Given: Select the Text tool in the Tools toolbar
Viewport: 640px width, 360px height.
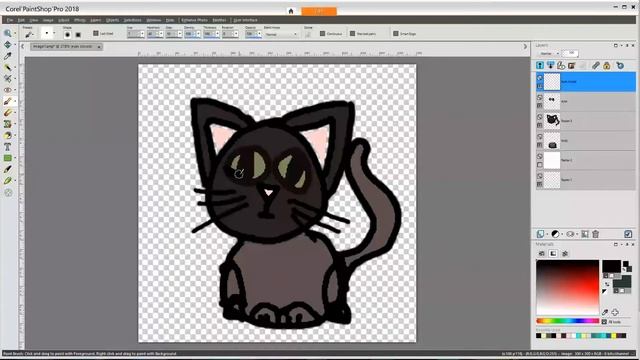Looking at the screenshot, I should point(7,147).
